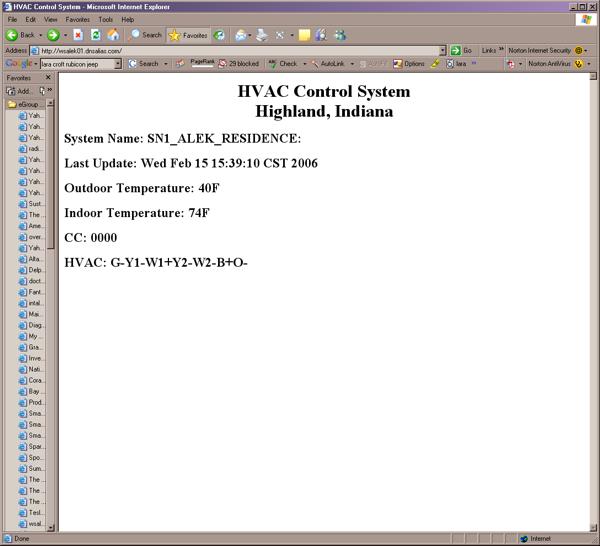Open the Back button history dropdown arrow
The image size is (600, 546).
38,35
